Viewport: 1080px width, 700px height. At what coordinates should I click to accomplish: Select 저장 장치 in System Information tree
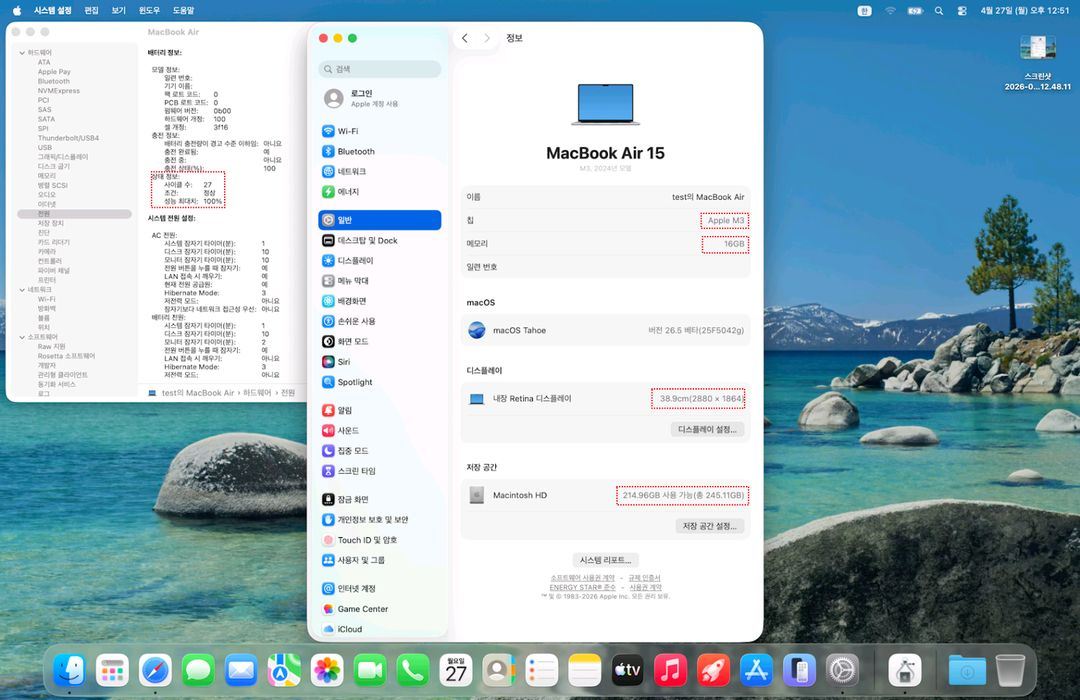[x=50, y=223]
